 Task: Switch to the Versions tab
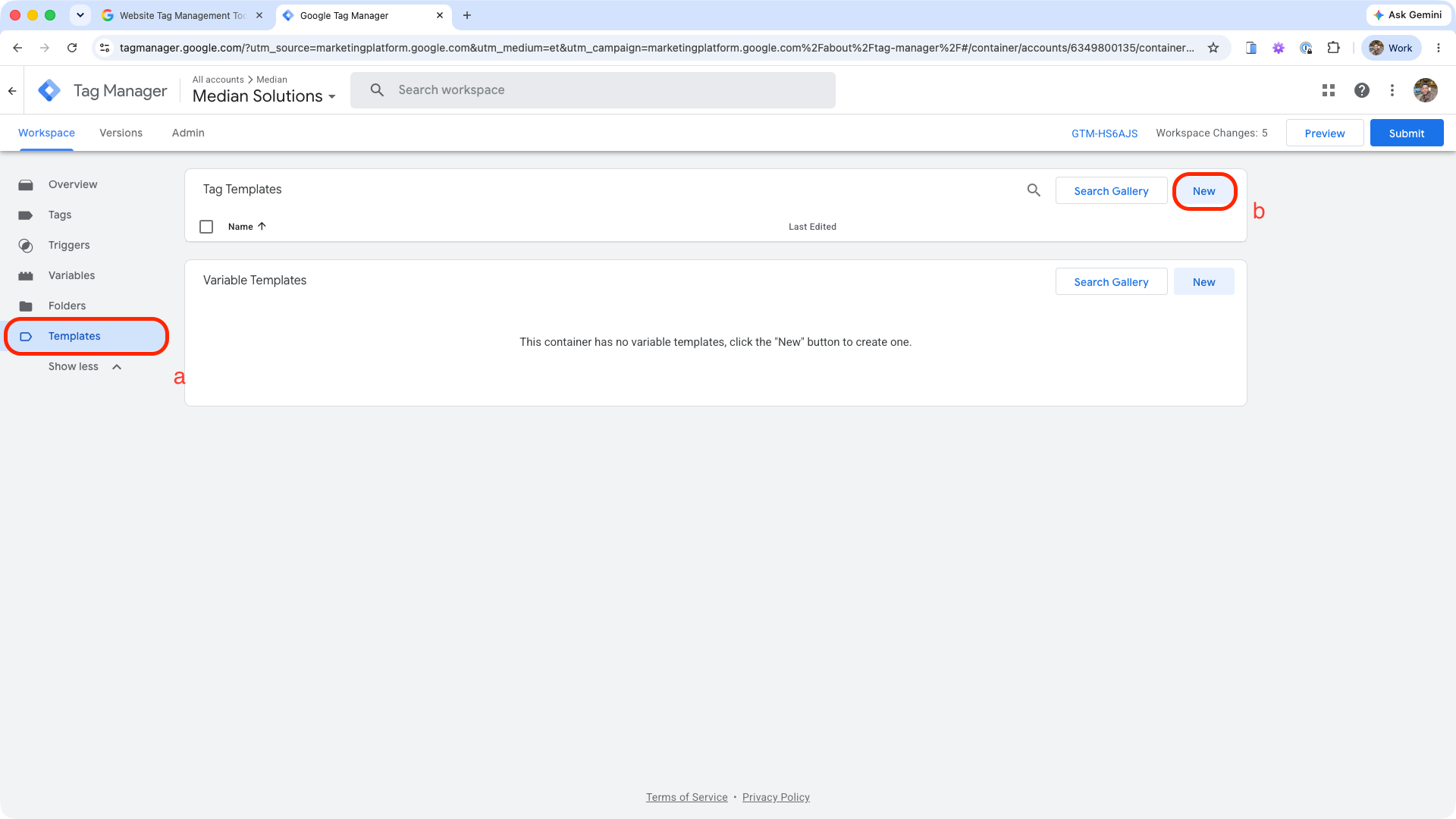click(121, 133)
